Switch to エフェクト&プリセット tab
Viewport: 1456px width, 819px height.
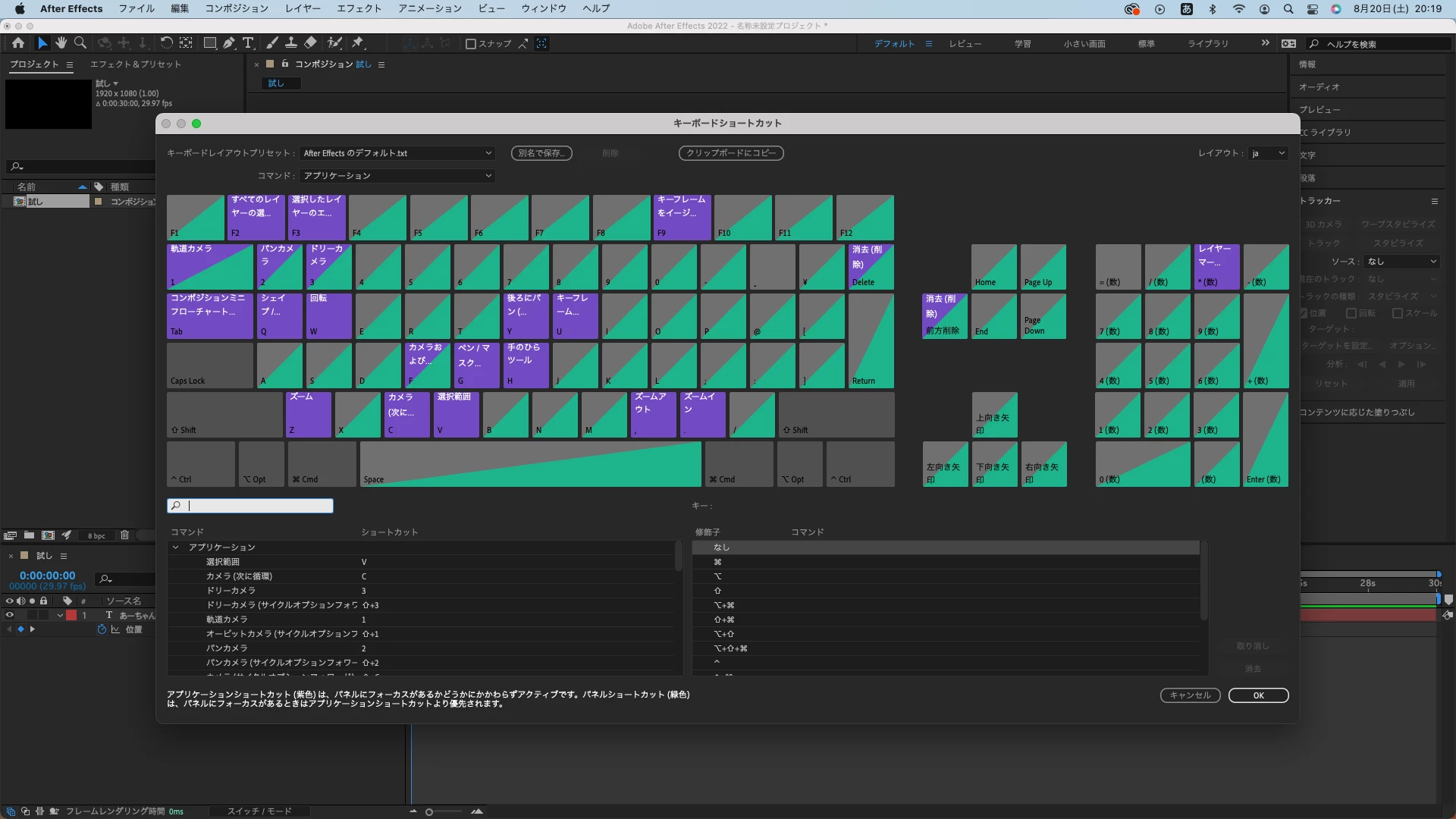click(x=136, y=64)
